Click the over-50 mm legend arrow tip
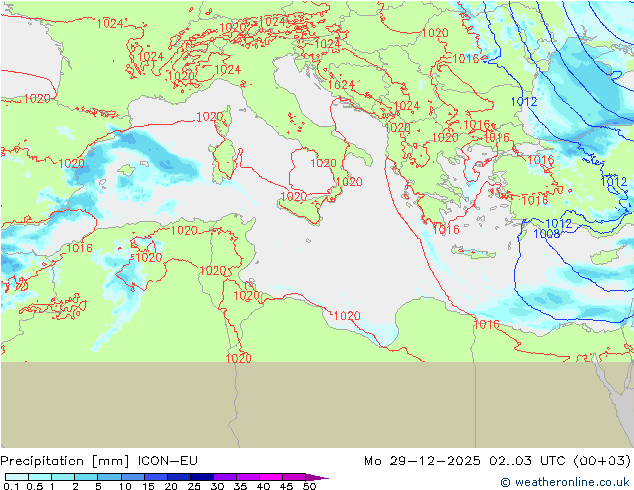The height and width of the screenshot is (490, 634). click(x=318, y=477)
